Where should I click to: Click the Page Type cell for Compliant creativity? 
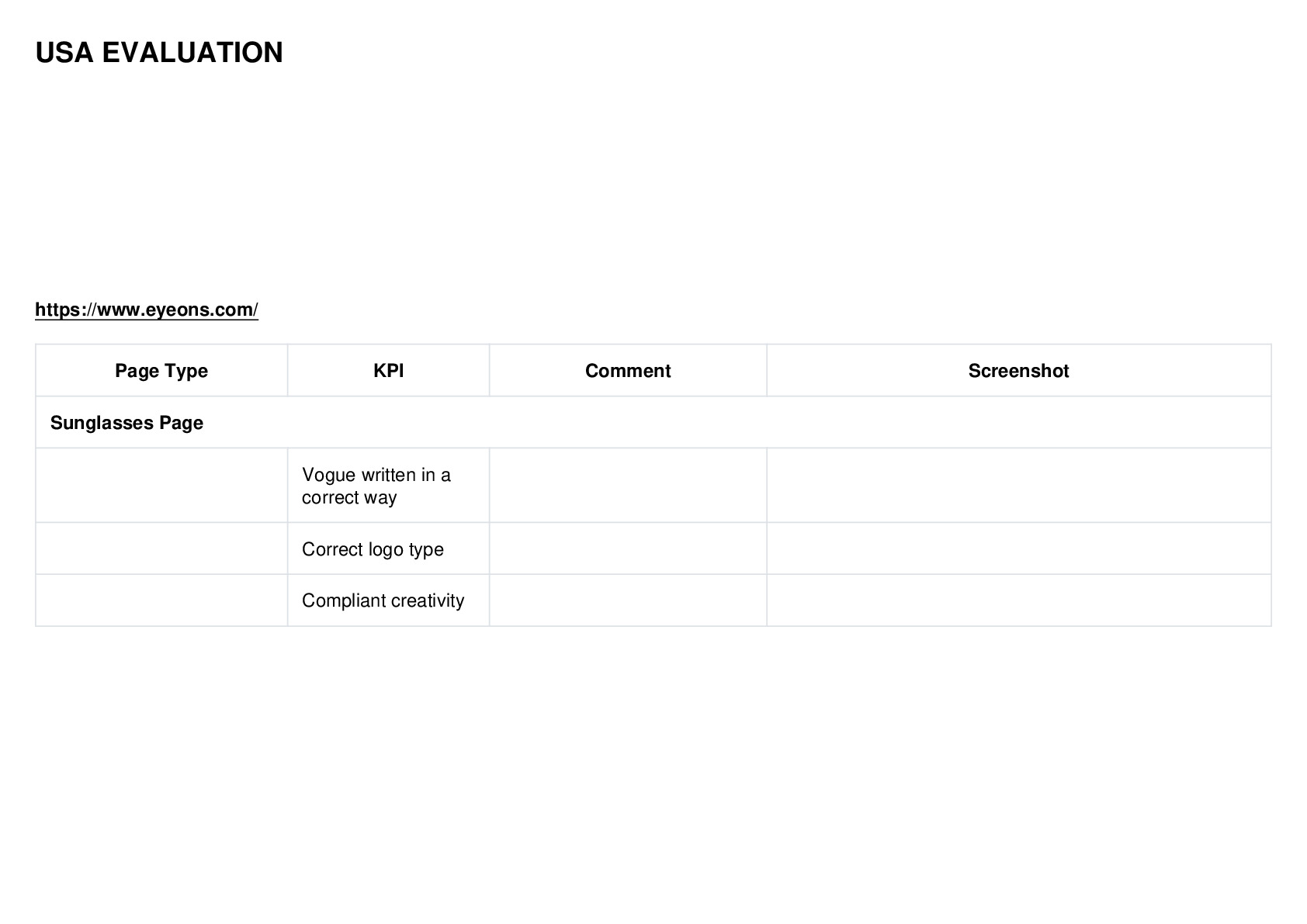(161, 600)
